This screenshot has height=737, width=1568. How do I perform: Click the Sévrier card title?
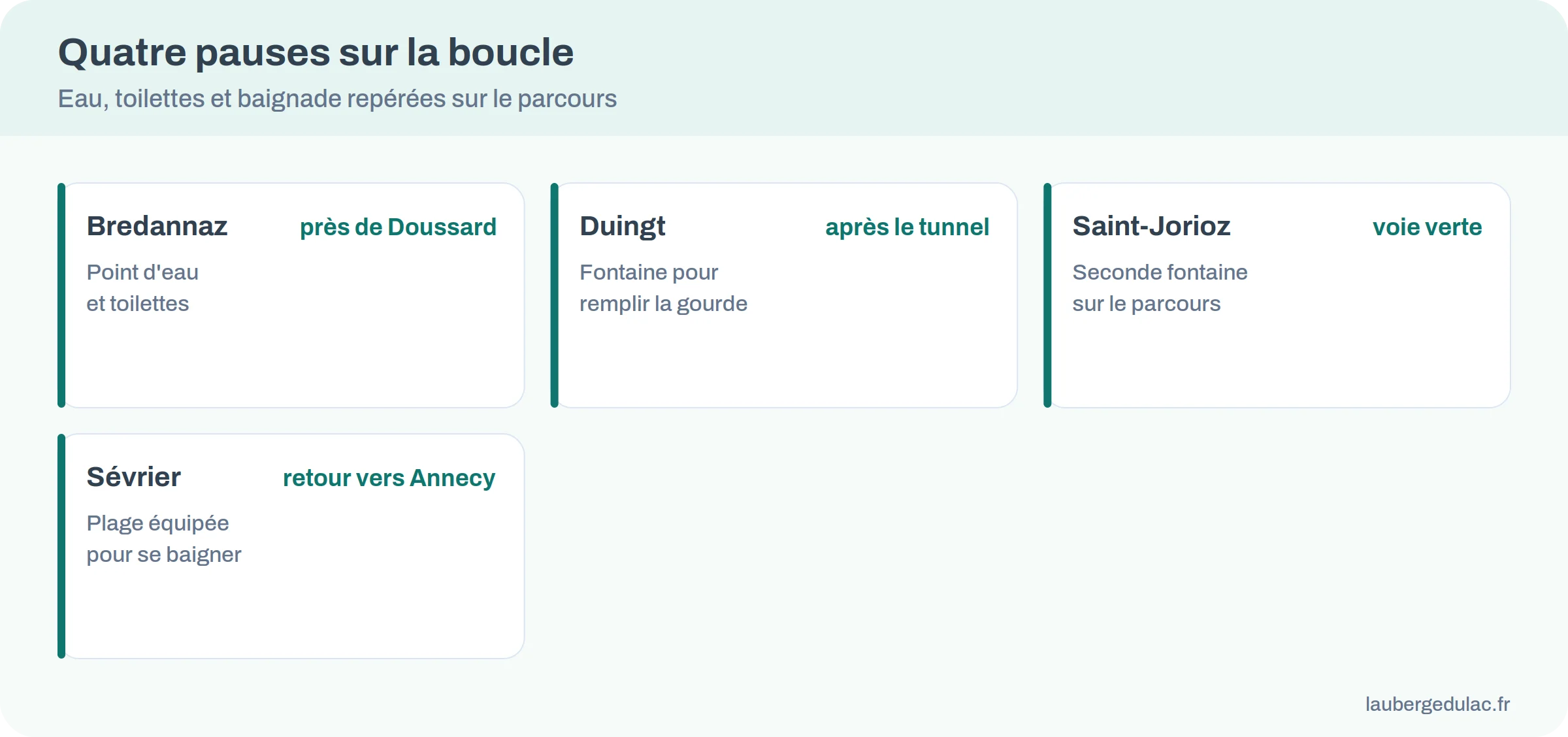[x=133, y=477]
